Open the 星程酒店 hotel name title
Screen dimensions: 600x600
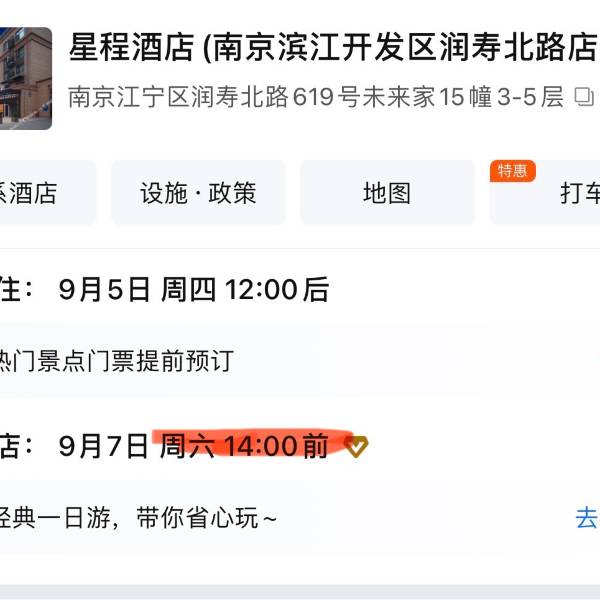[333, 47]
